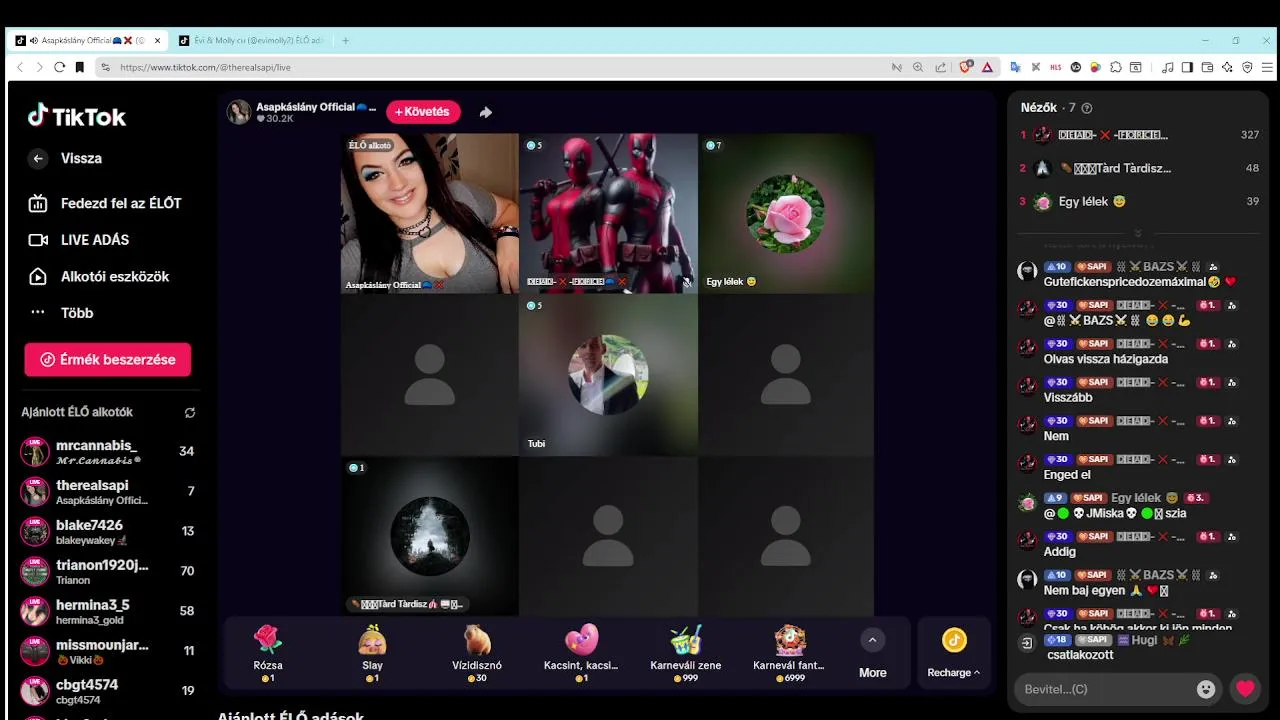Click the chat message Enged el
The width and height of the screenshot is (1280, 720).
pos(1067,475)
